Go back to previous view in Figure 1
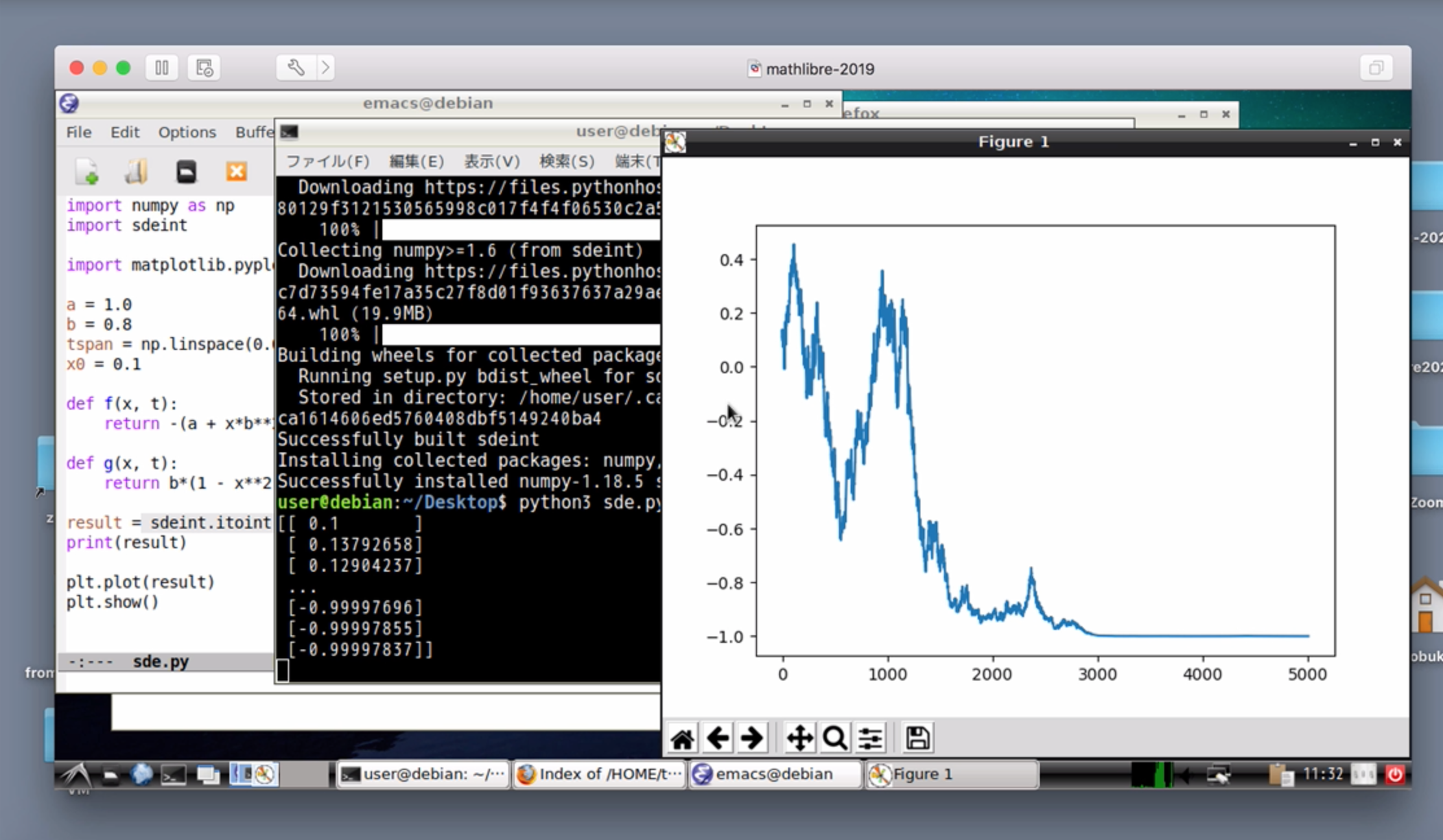This screenshot has height=840, width=1443. 718,738
